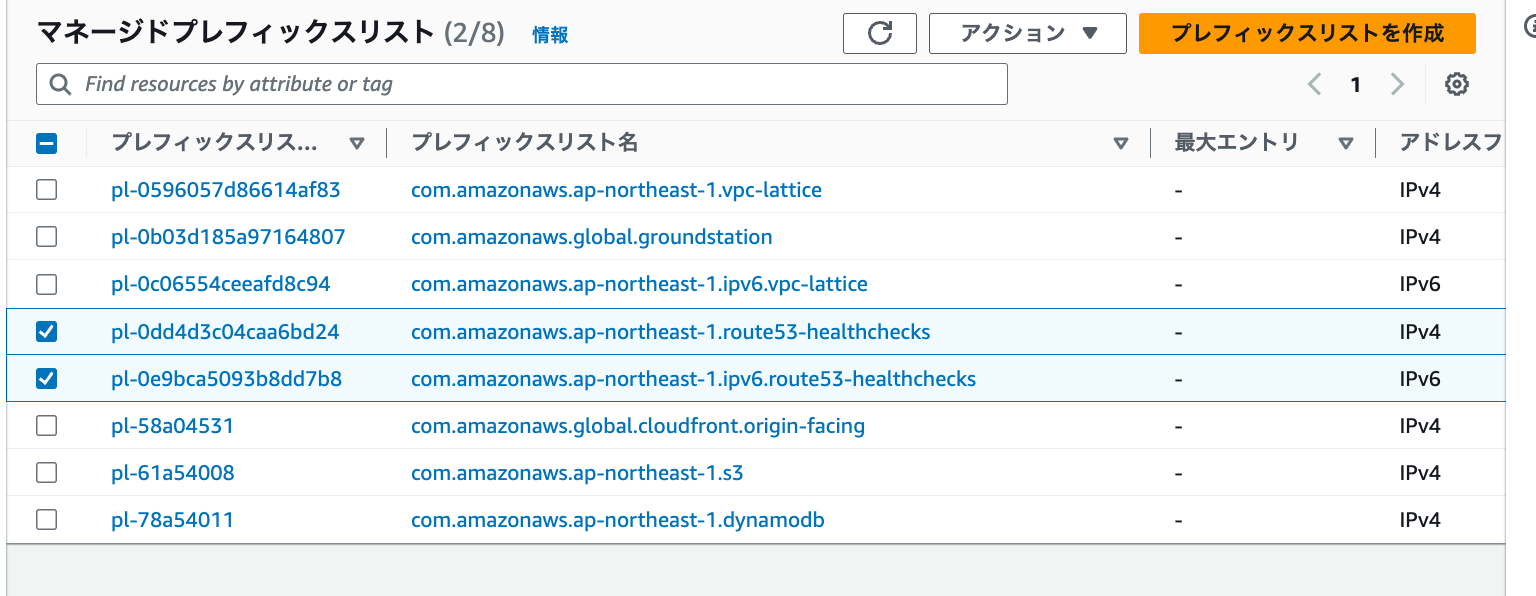Toggle the select-all header checkbox
Viewport: 1536px width, 596px height.
[x=46, y=143]
